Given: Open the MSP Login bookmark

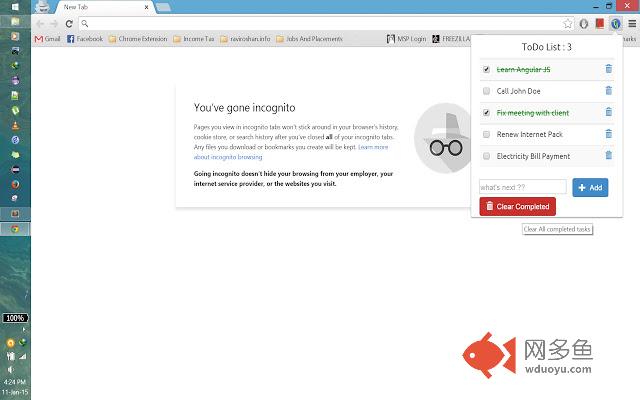Looking at the screenshot, I should 406,39.
